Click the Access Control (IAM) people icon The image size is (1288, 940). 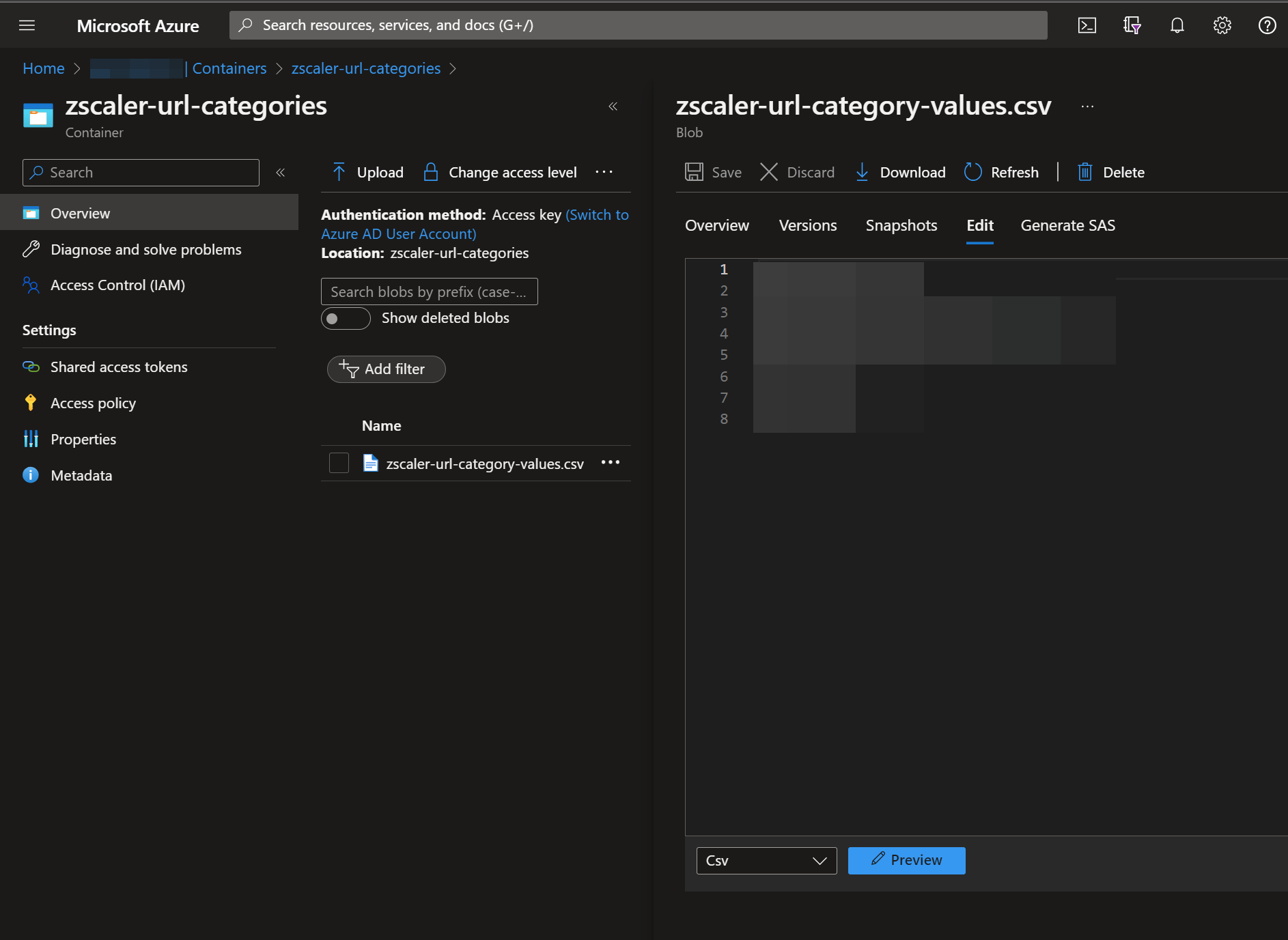(31, 285)
